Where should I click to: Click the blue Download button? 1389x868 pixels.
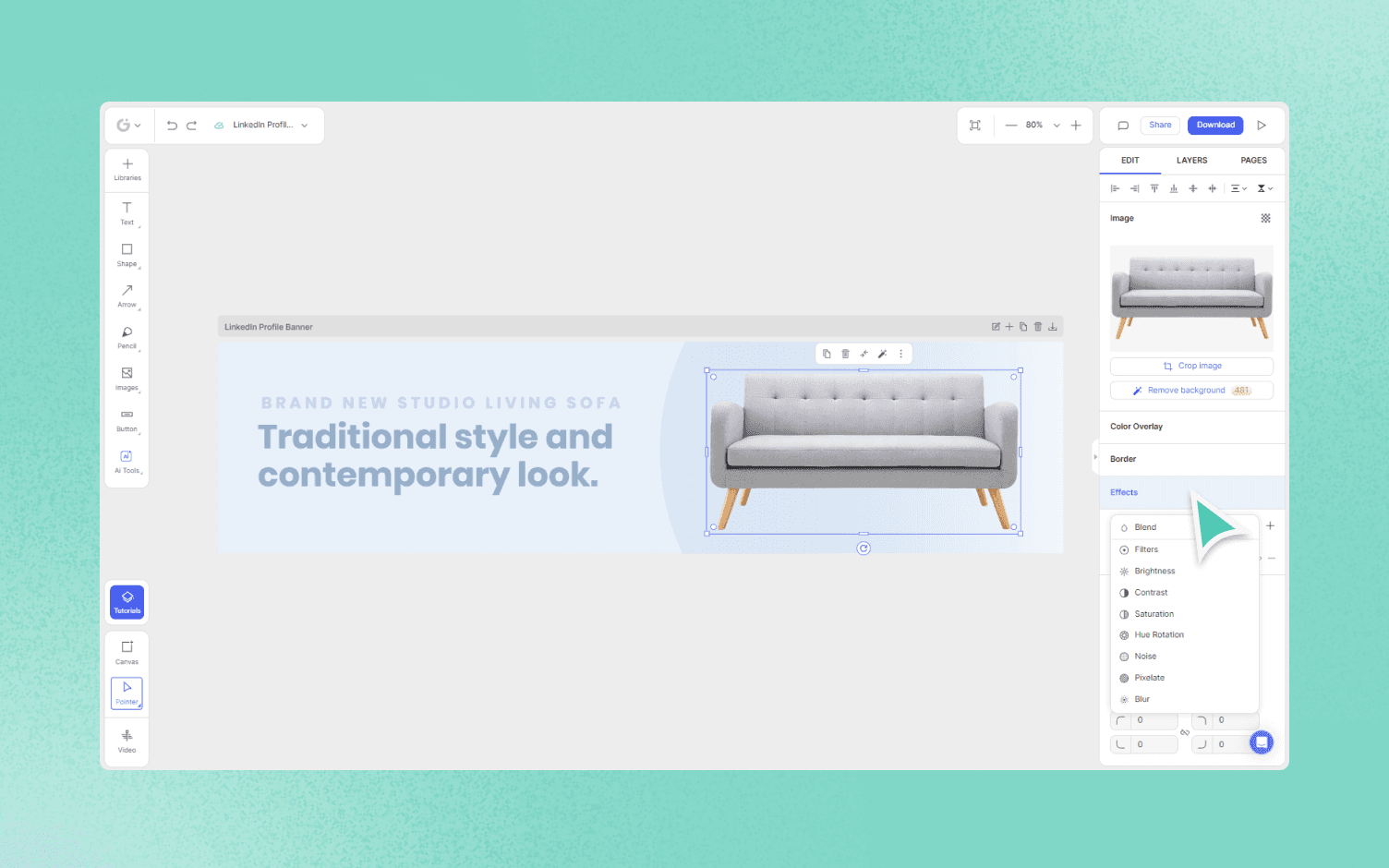coord(1215,126)
